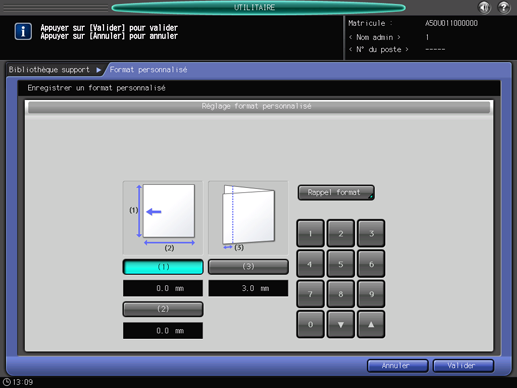Image resolution: width=517 pixels, height=388 pixels.
Task: Decrease value with the down arrow key
Action: pyautogui.click(x=341, y=324)
